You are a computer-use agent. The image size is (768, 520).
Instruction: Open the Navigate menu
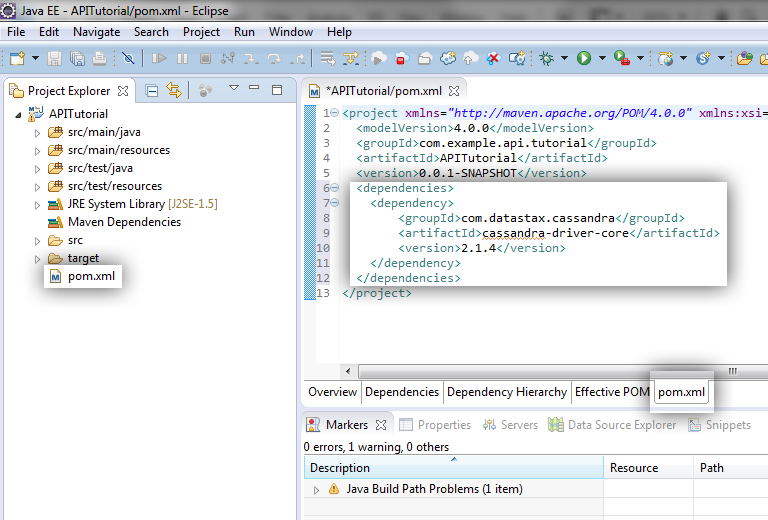[96, 32]
